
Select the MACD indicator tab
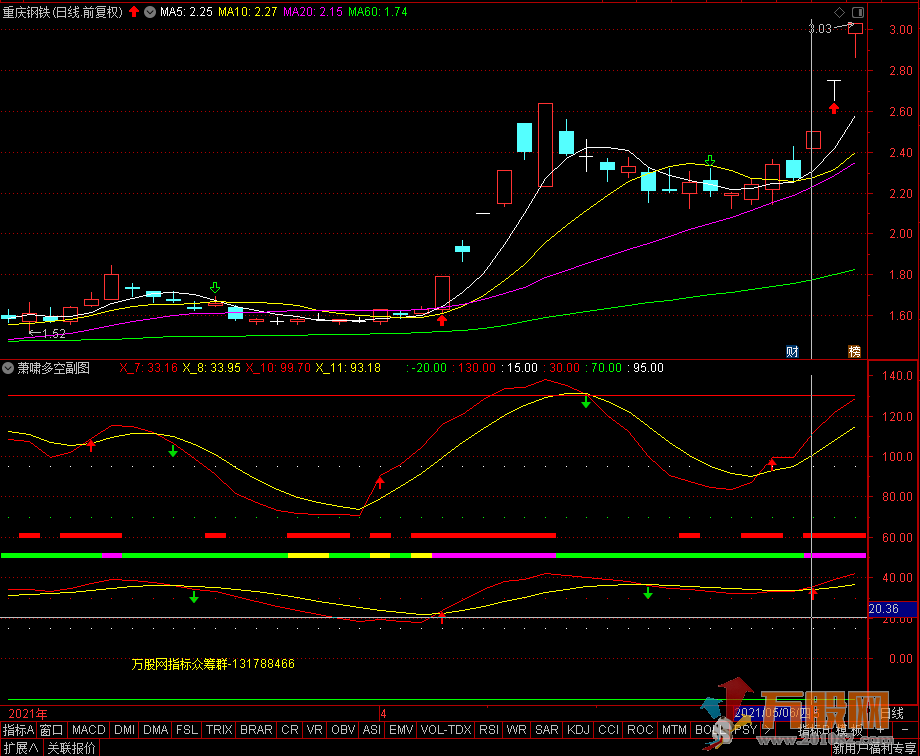pyautogui.click(x=89, y=730)
